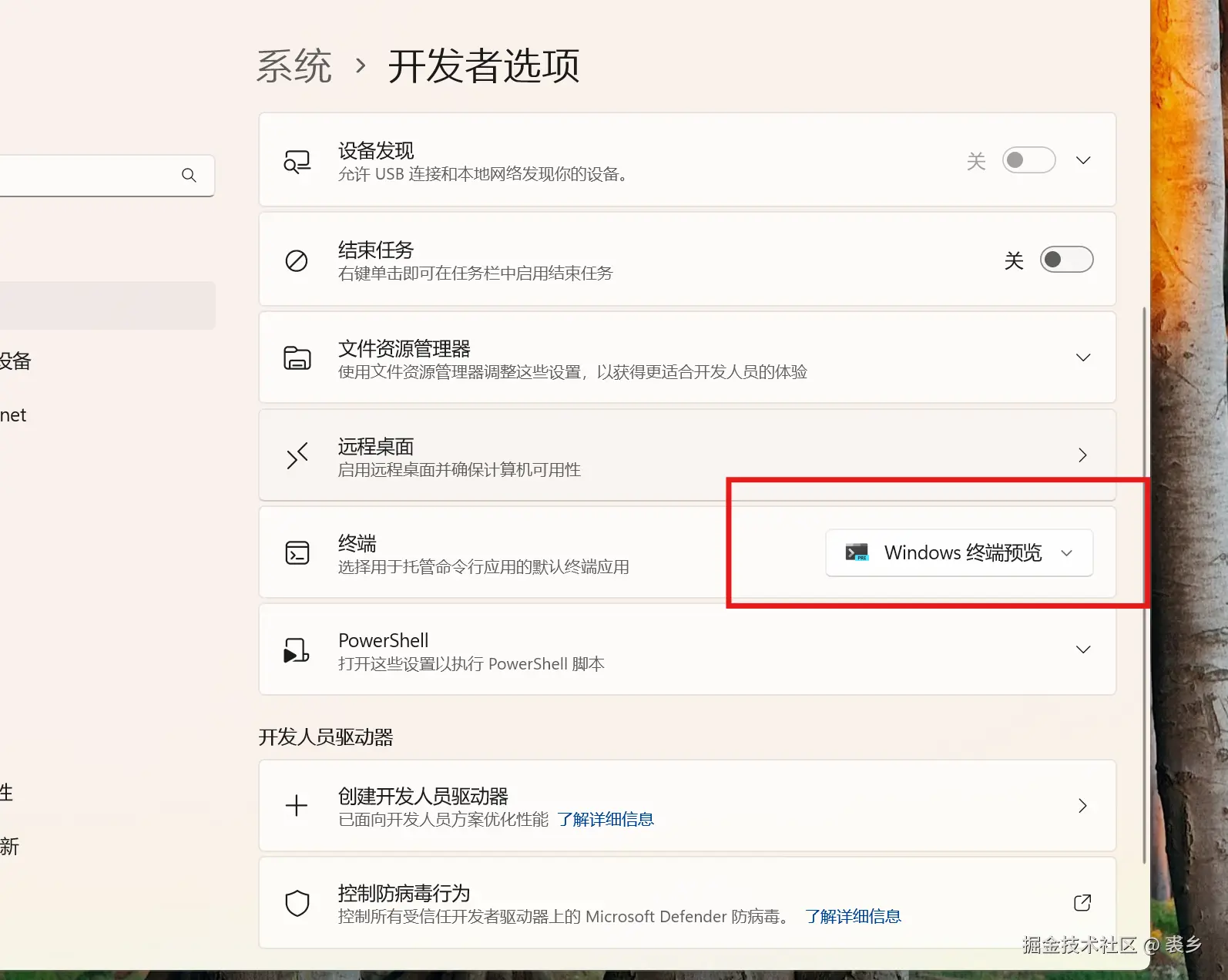Click the PowerShell title text
1228x980 pixels.
(x=383, y=641)
